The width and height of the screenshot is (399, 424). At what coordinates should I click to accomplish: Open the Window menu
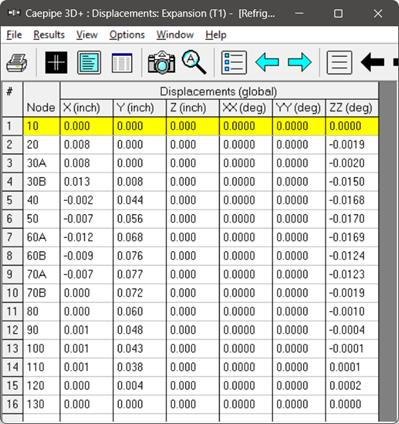pos(175,35)
